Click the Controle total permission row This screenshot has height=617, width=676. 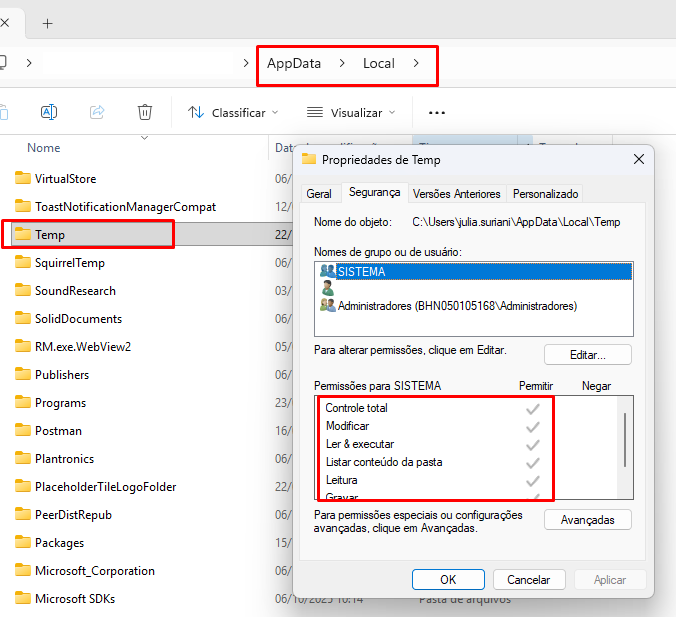click(x=433, y=407)
